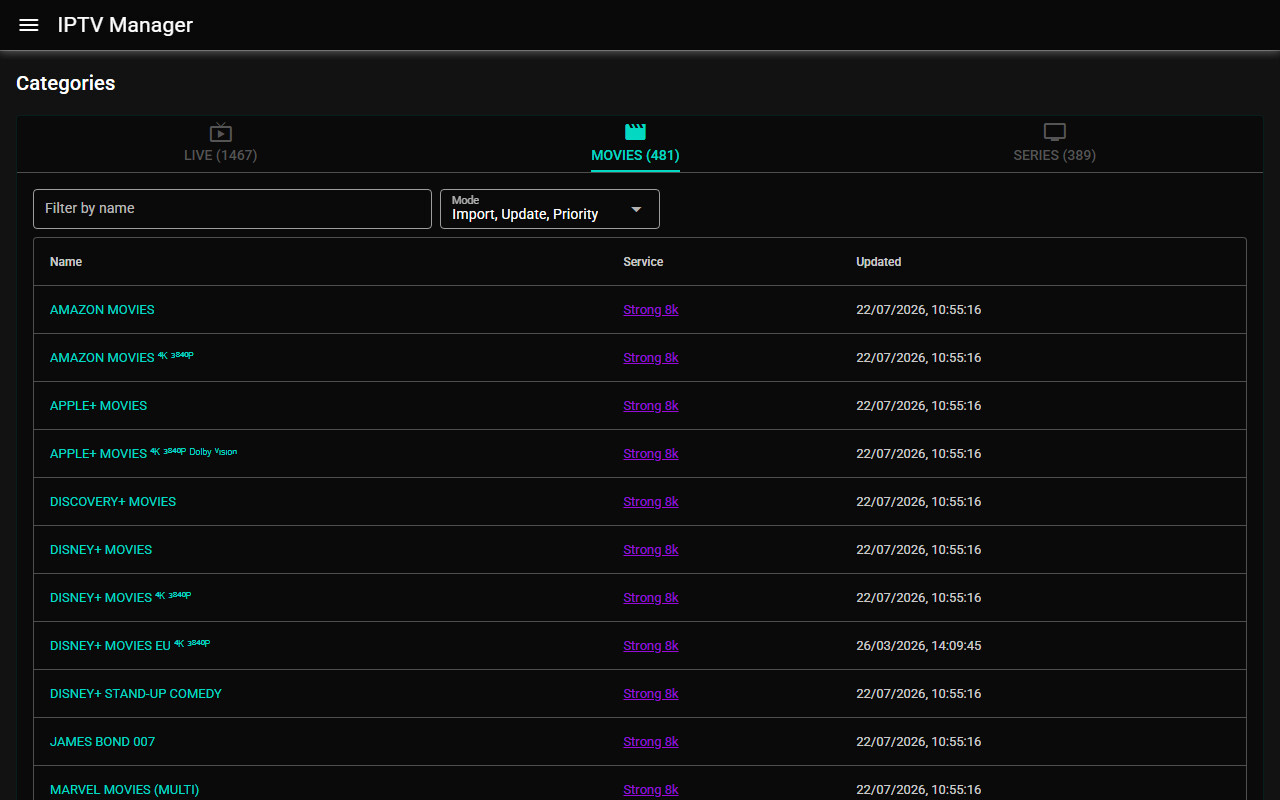The height and width of the screenshot is (800, 1280).
Task: Click the 26/03/2026, 14:09:45 updated timestamp
Action: 919,646
